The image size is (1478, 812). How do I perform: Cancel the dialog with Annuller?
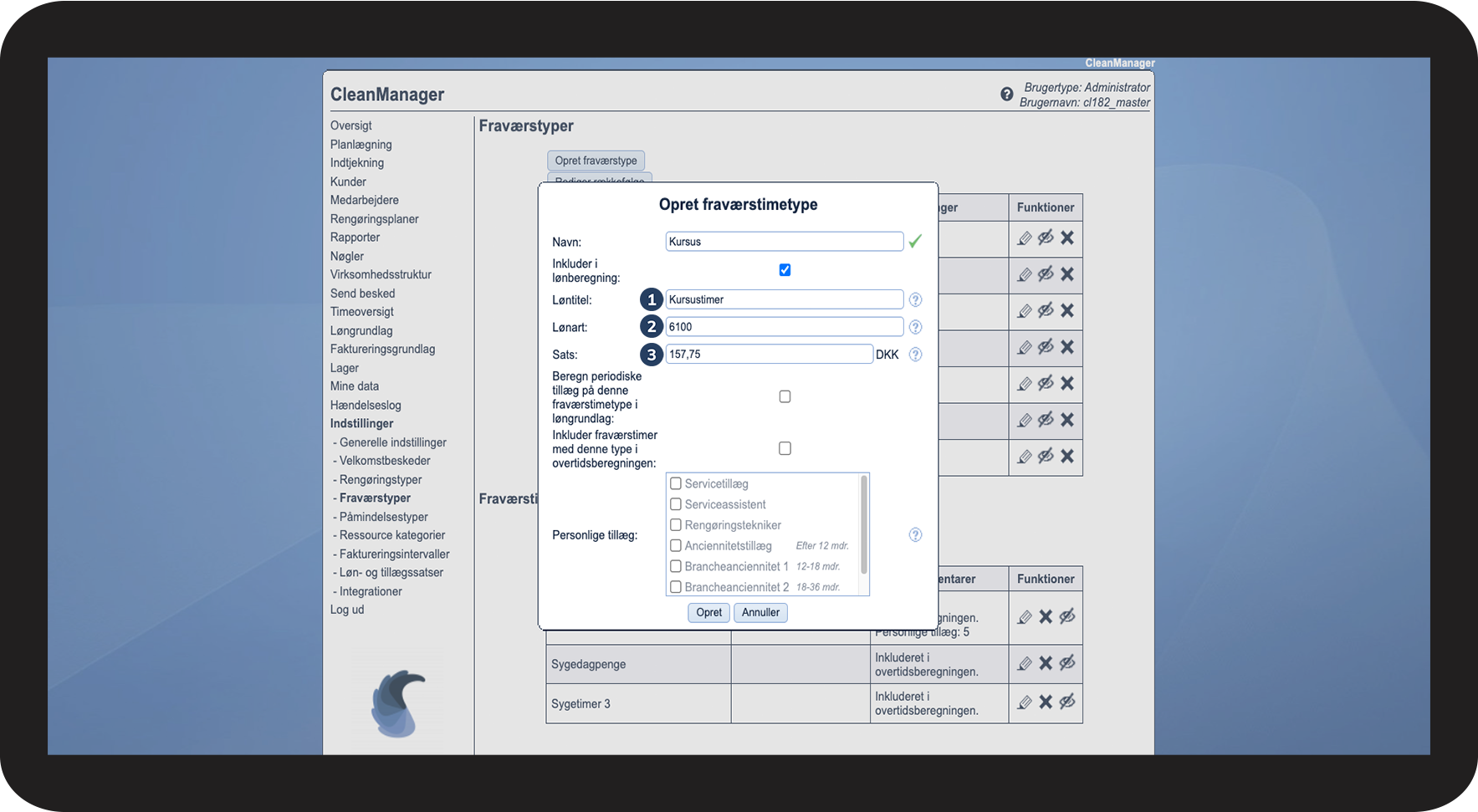tap(760, 612)
